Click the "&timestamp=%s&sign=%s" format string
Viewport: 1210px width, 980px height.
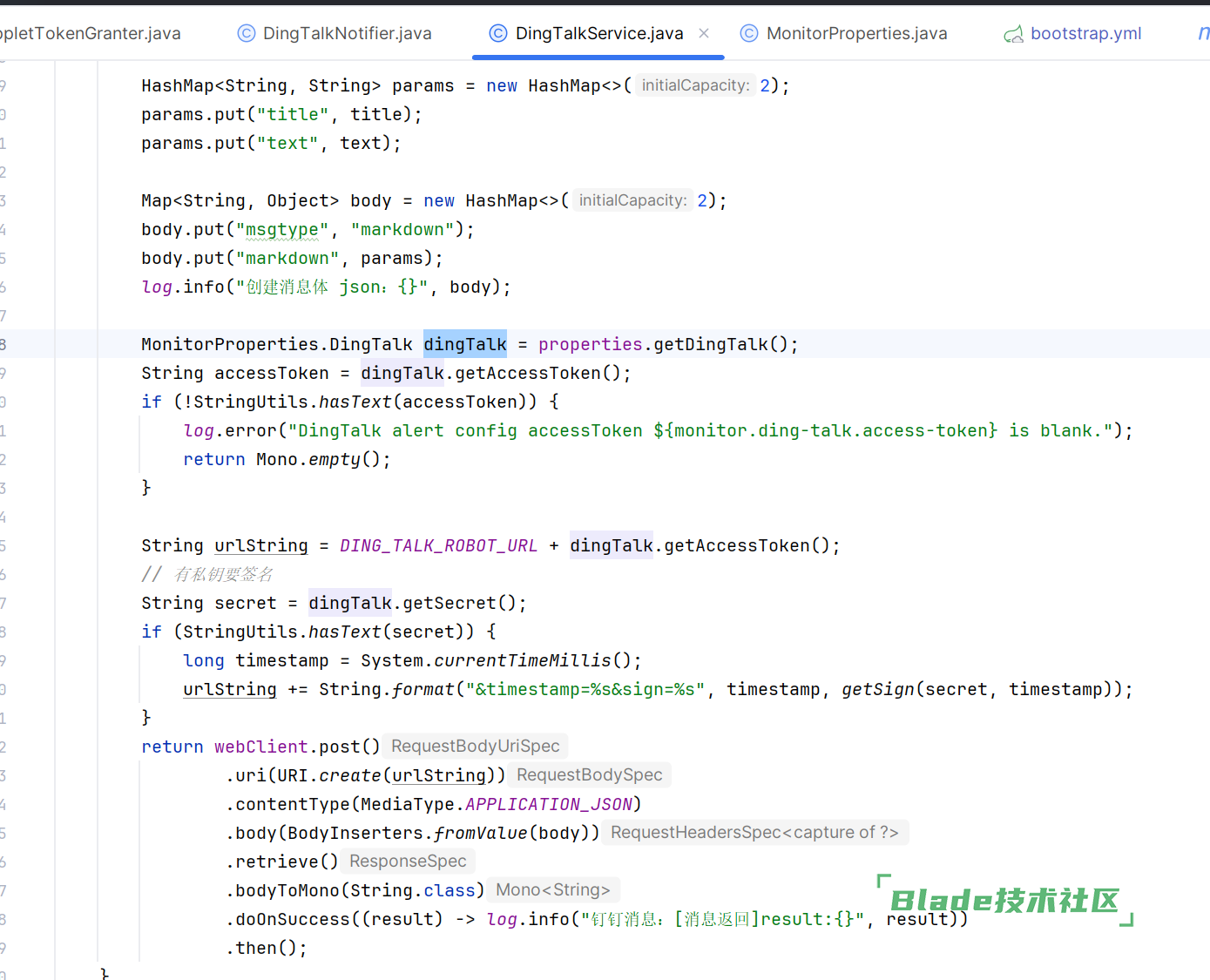click(x=585, y=689)
